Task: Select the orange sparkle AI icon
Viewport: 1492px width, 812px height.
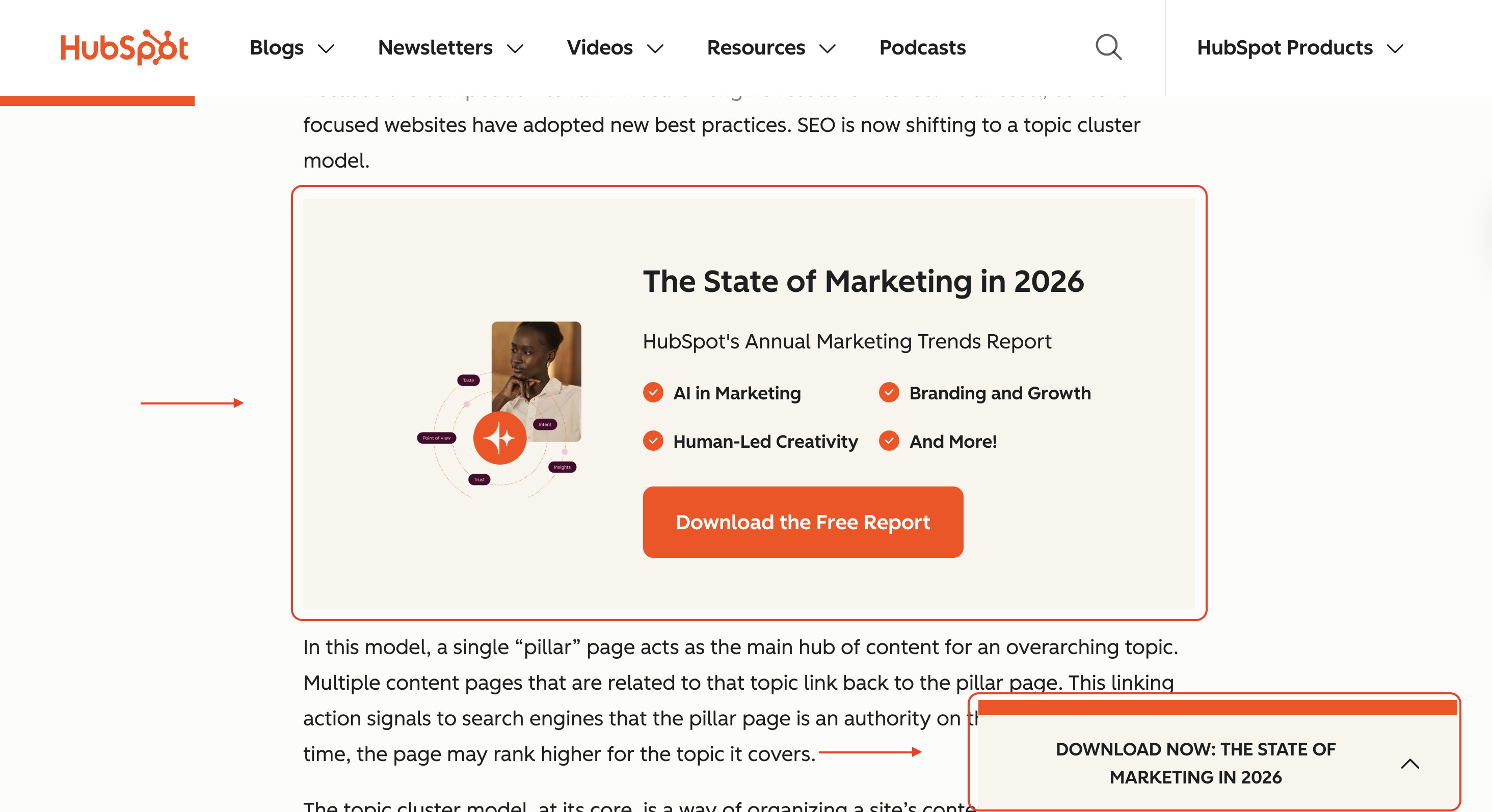Action: point(499,438)
